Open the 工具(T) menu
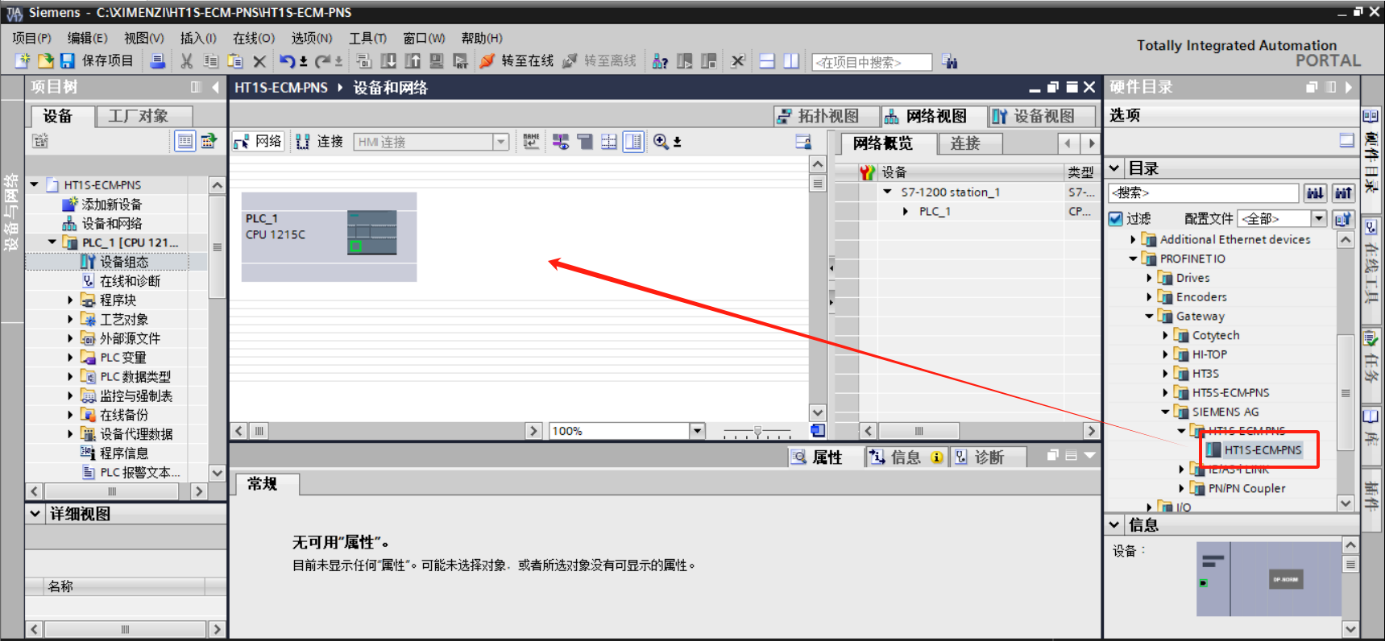Viewport: 1392px width, 641px height. pos(368,38)
